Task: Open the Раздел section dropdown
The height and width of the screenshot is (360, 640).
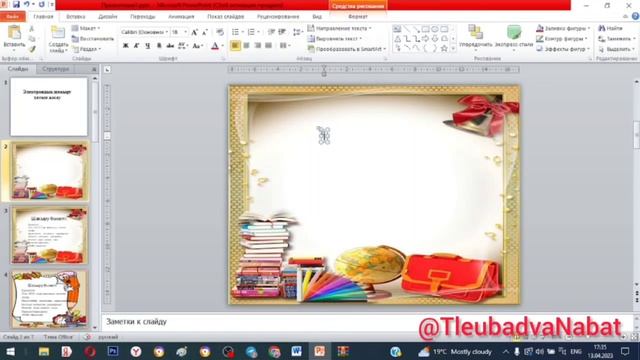Action: pos(87,49)
